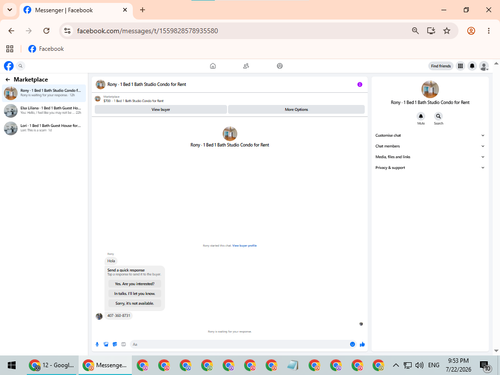Click the attach photo icon in composer
Viewport: 500px width, 375px height.
click(106, 344)
